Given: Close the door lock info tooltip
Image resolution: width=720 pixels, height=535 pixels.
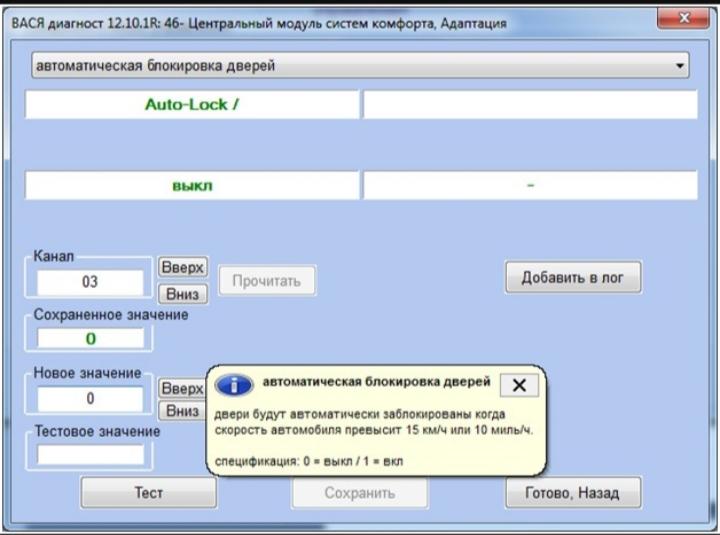Looking at the screenshot, I should coord(518,385).
